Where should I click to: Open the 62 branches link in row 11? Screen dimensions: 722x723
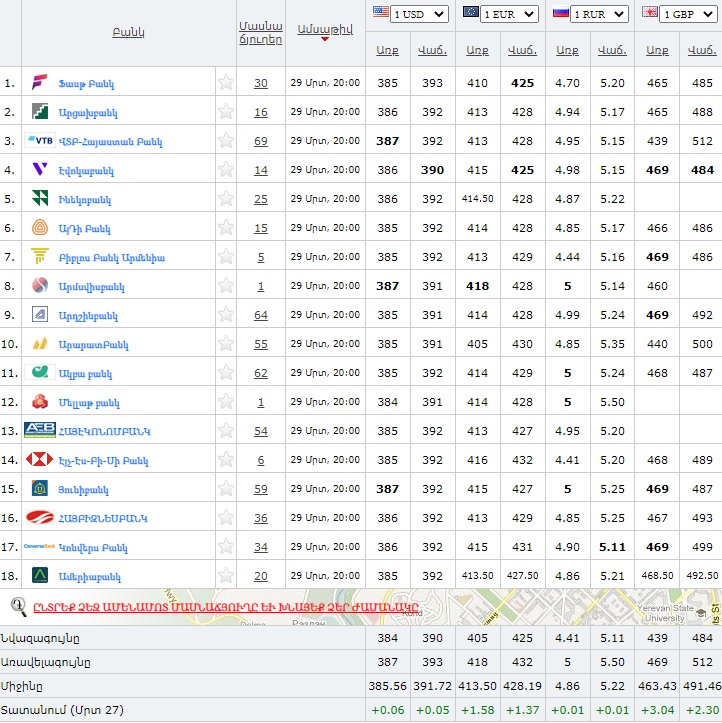point(260,373)
